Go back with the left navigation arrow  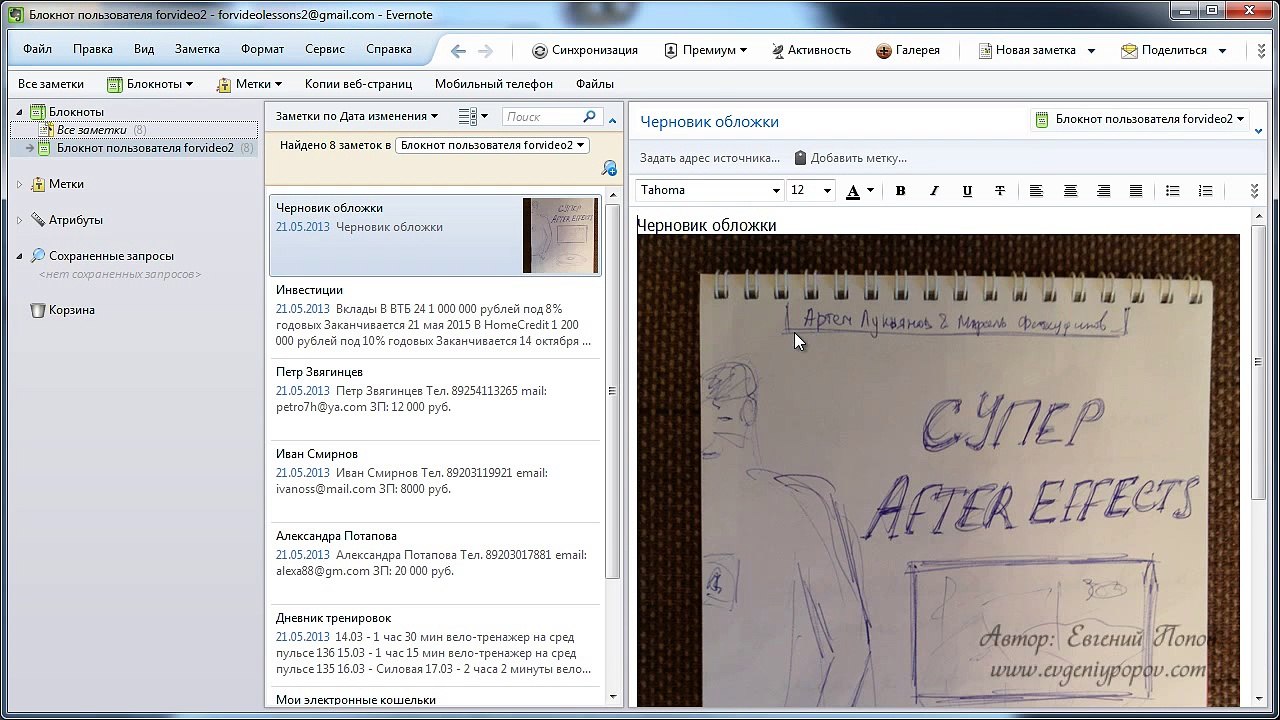click(x=458, y=51)
